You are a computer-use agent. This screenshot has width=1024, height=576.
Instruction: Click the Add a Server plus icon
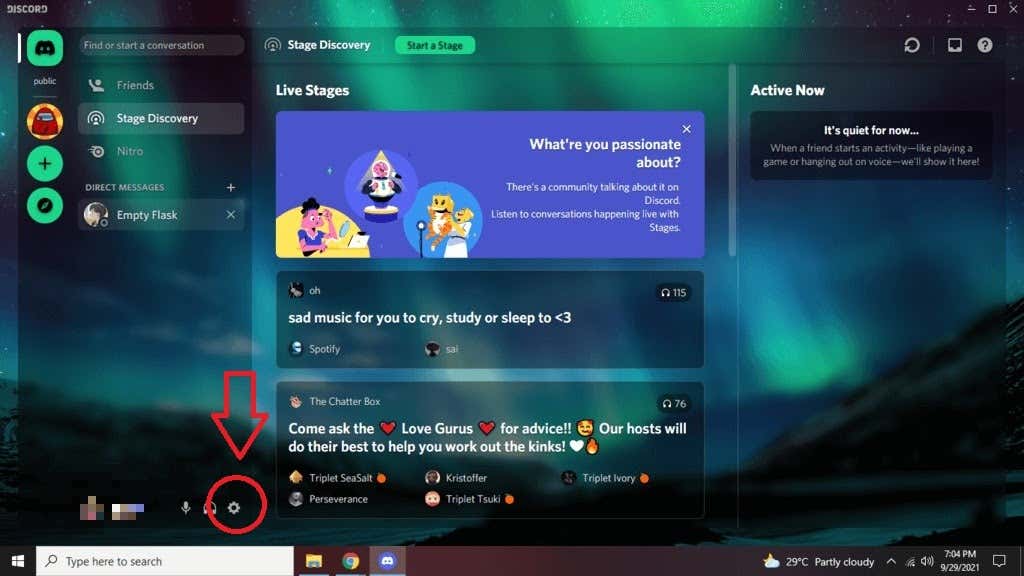[44, 162]
